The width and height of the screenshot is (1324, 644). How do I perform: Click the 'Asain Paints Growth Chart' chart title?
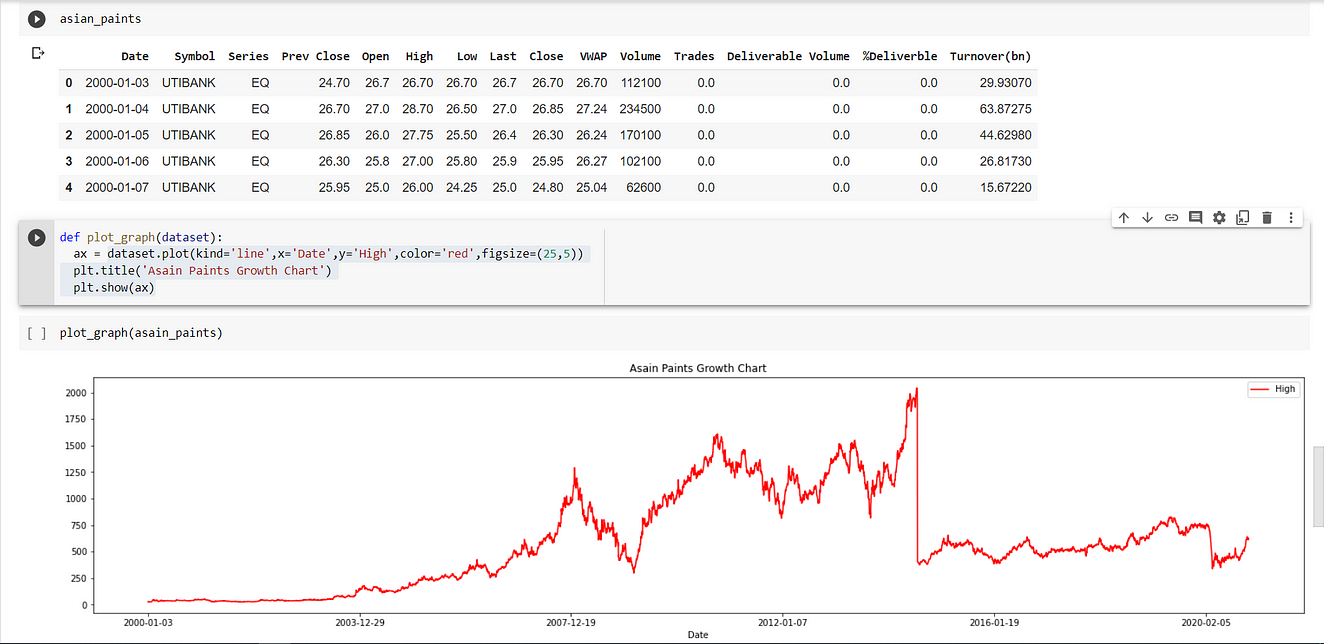pyautogui.click(x=698, y=368)
